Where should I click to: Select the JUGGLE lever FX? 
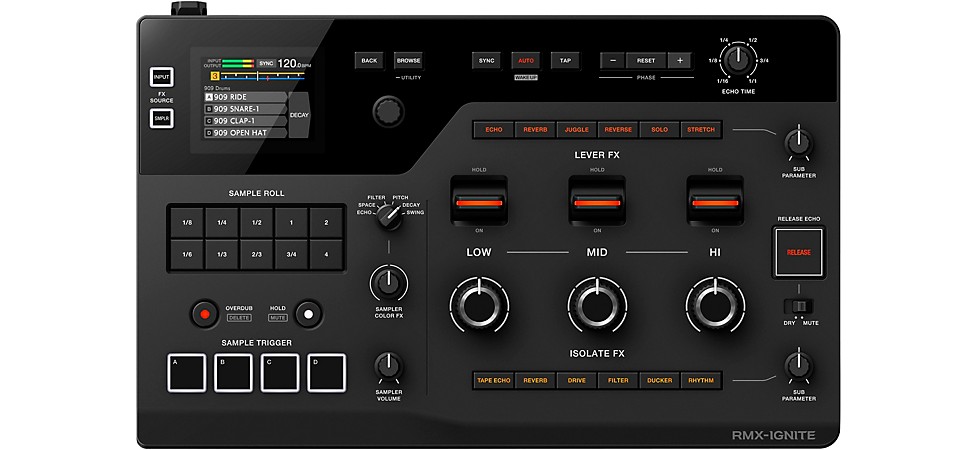tap(577, 129)
